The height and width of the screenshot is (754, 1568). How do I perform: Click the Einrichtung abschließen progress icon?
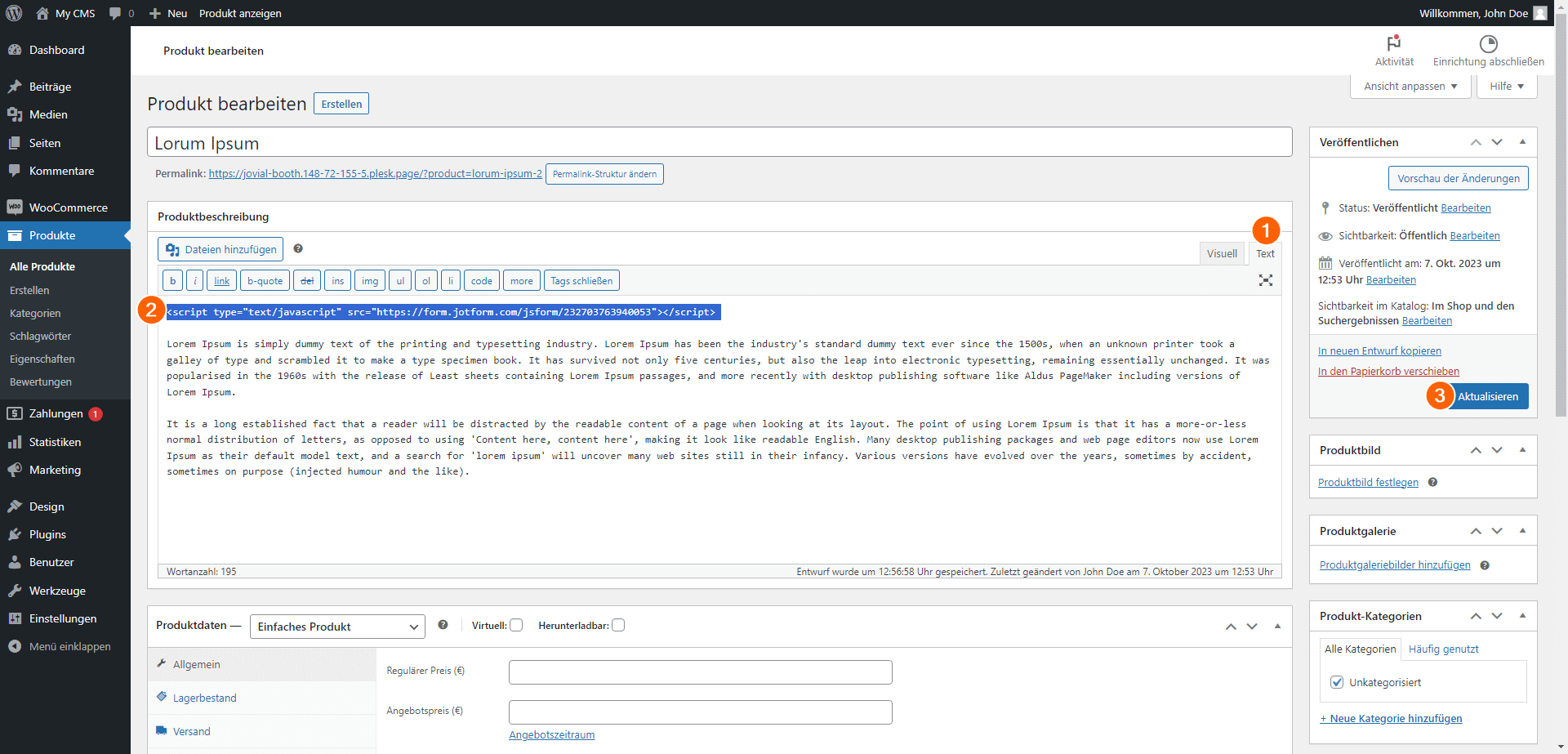coord(1489,43)
